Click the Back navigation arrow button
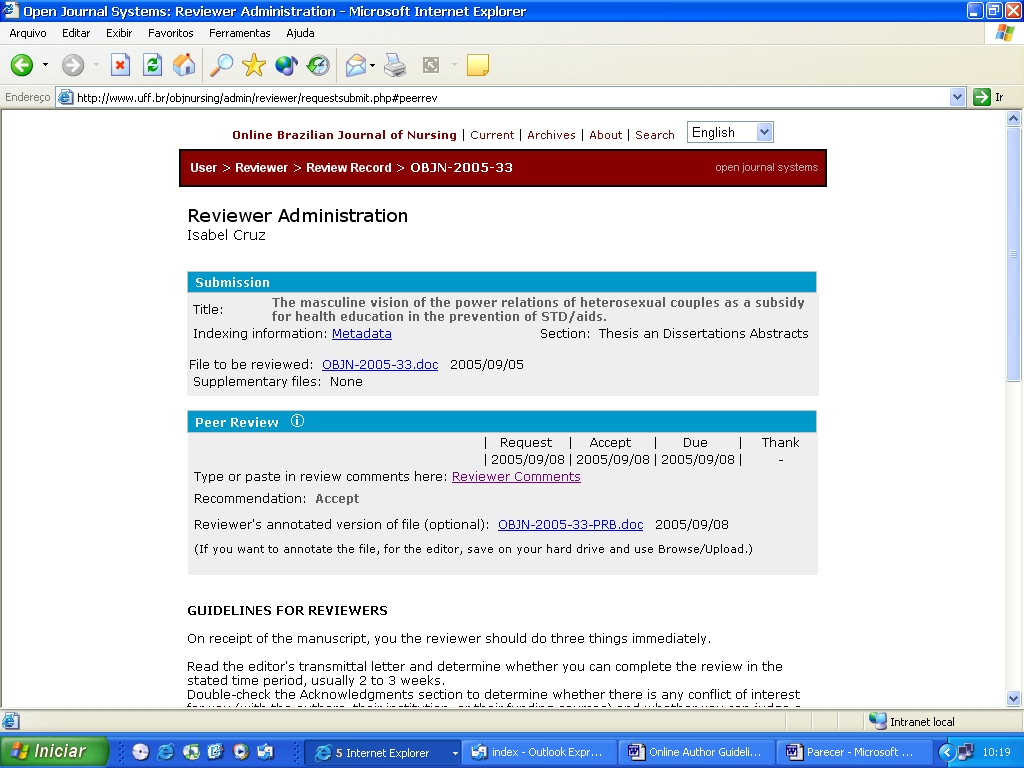The height and width of the screenshot is (768, 1024). (22, 66)
